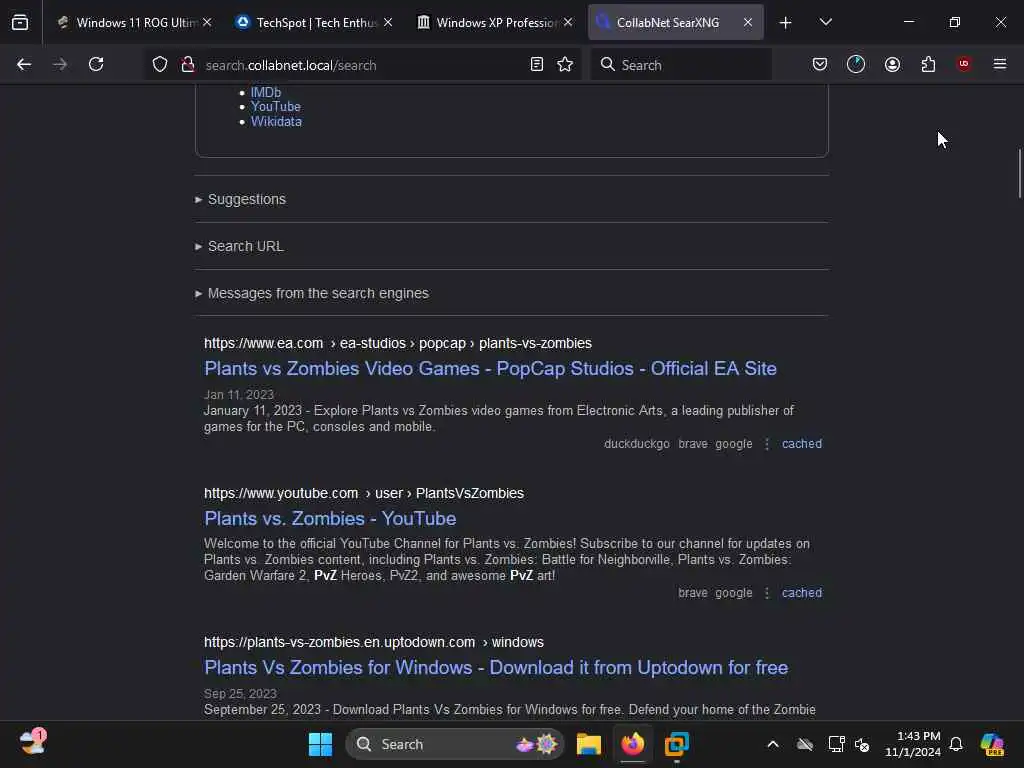Viewport: 1024px width, 768px height.
Task: Open weather widget on taskbar
Action: pos(33,743)
